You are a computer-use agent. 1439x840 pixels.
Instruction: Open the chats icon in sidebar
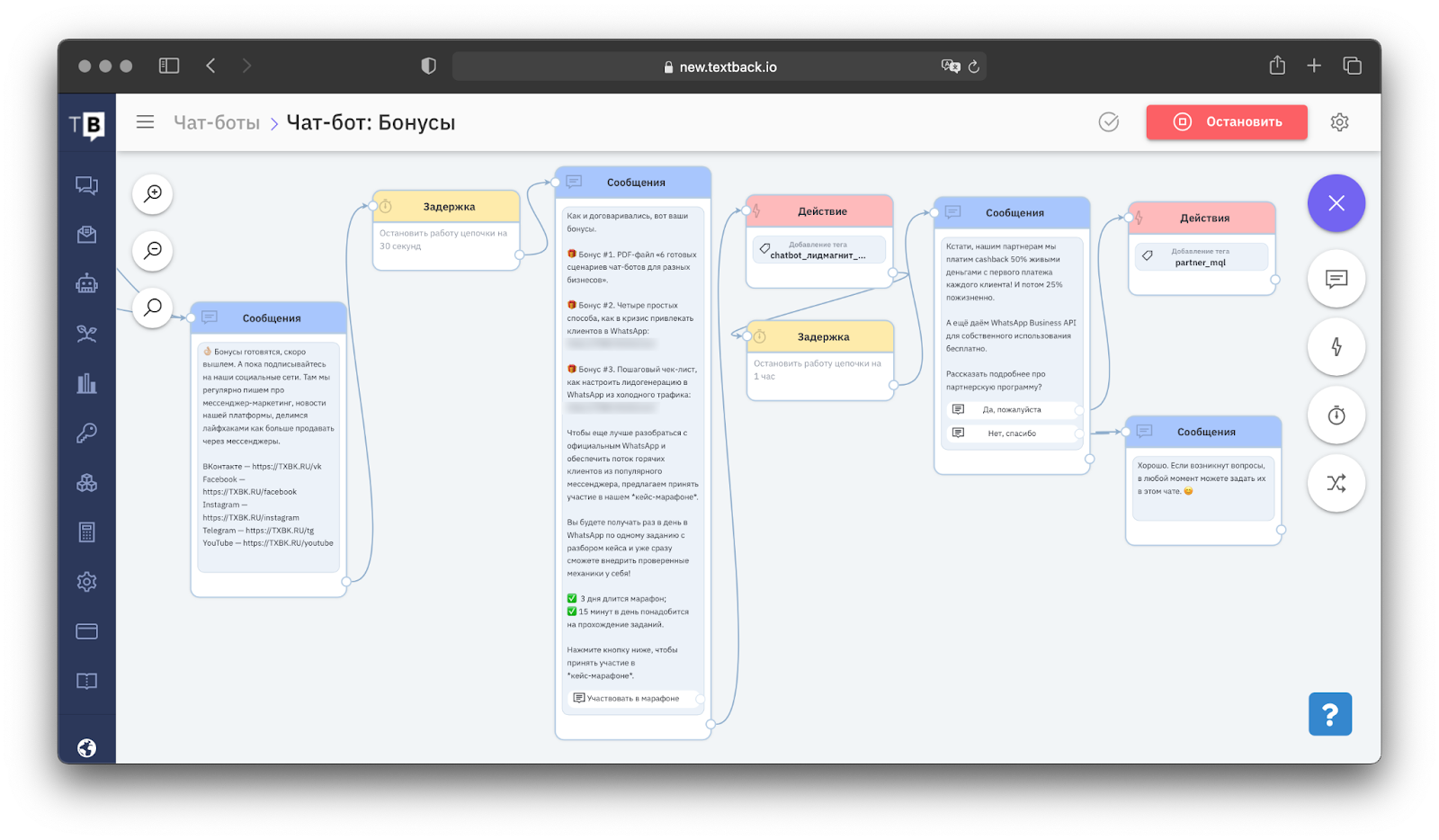point(86,185)
